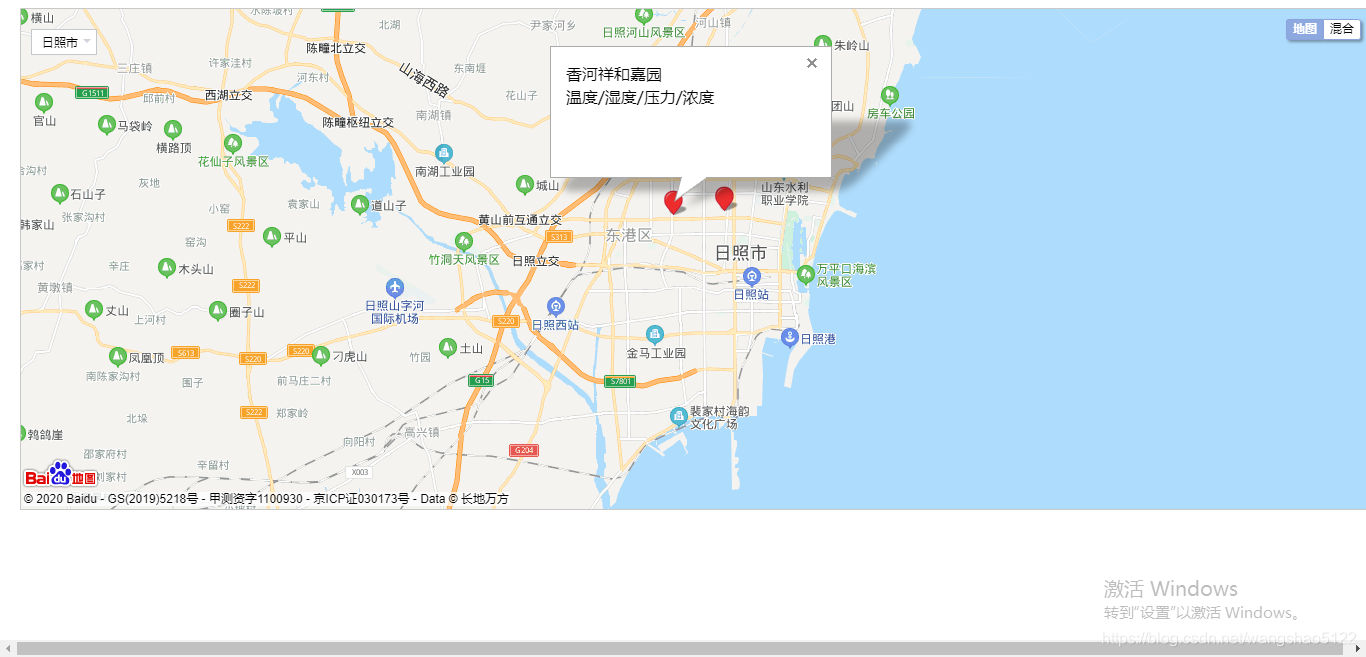
Task: Click the 日照西站 station icon
Action: [x=556, y=307]
